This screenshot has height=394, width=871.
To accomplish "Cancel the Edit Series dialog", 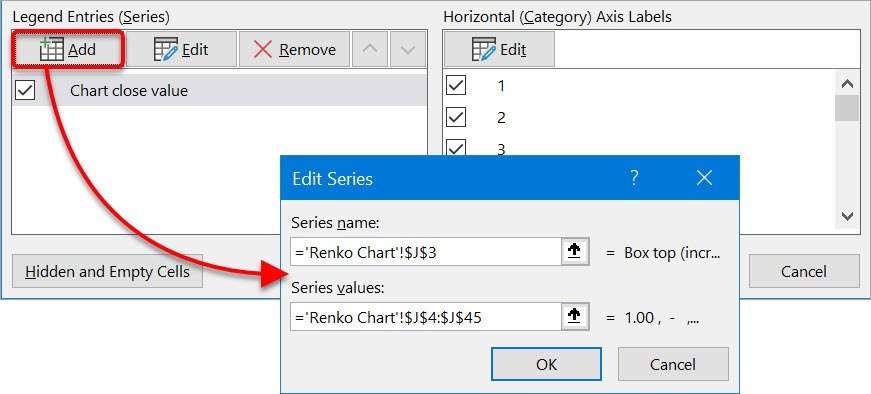I will tap(673, 364).
